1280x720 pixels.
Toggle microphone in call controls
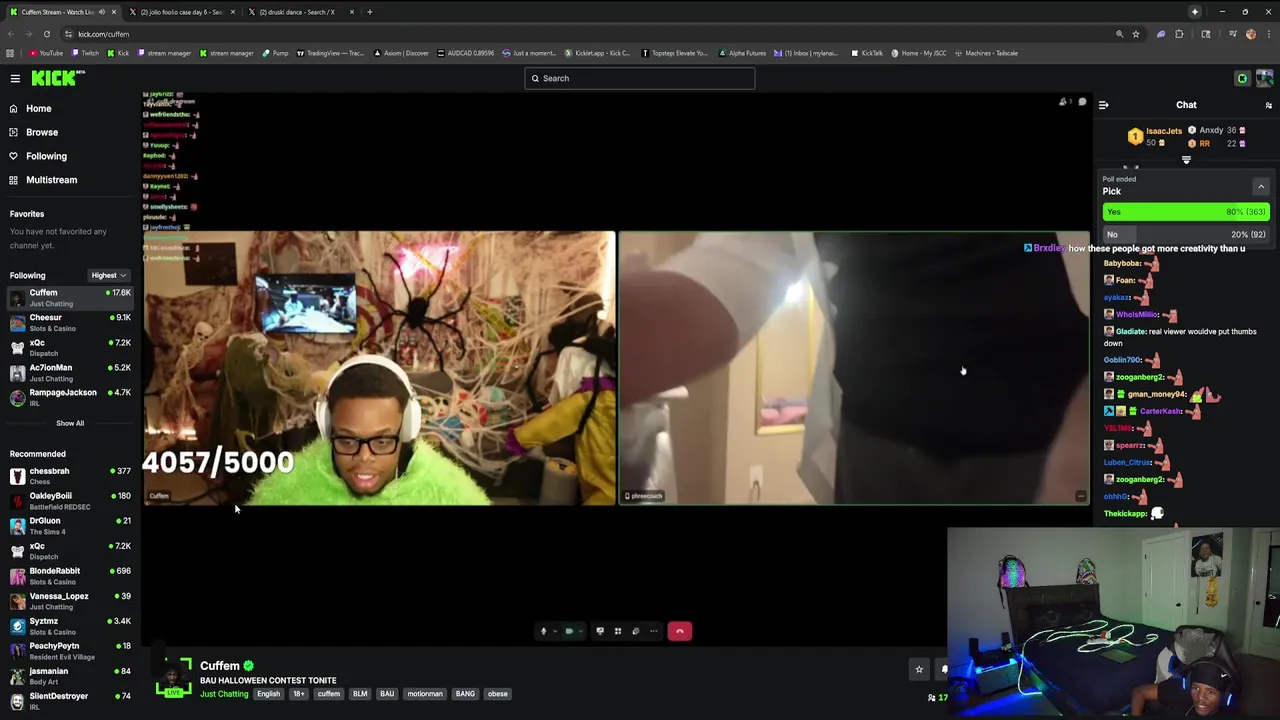coord(543,631)
